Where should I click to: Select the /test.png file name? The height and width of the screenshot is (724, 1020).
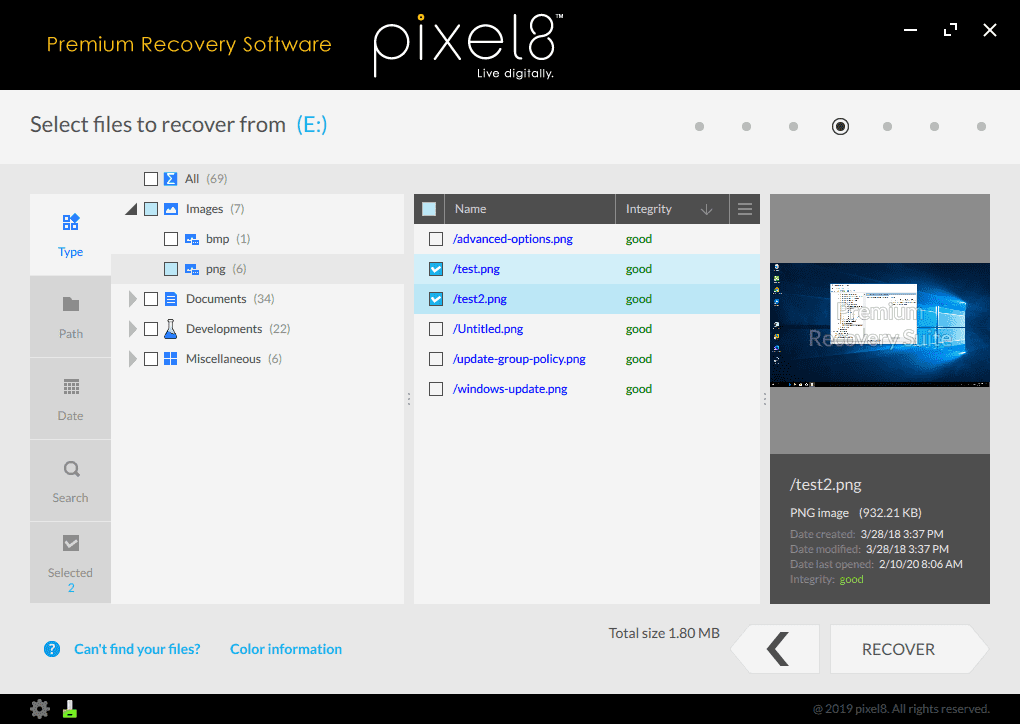[476, 269]
